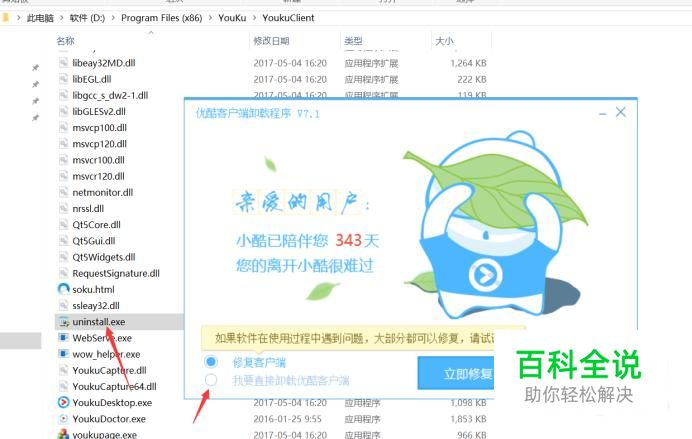Click the YoukuCapture64.dll file icon

click(64, 386)
